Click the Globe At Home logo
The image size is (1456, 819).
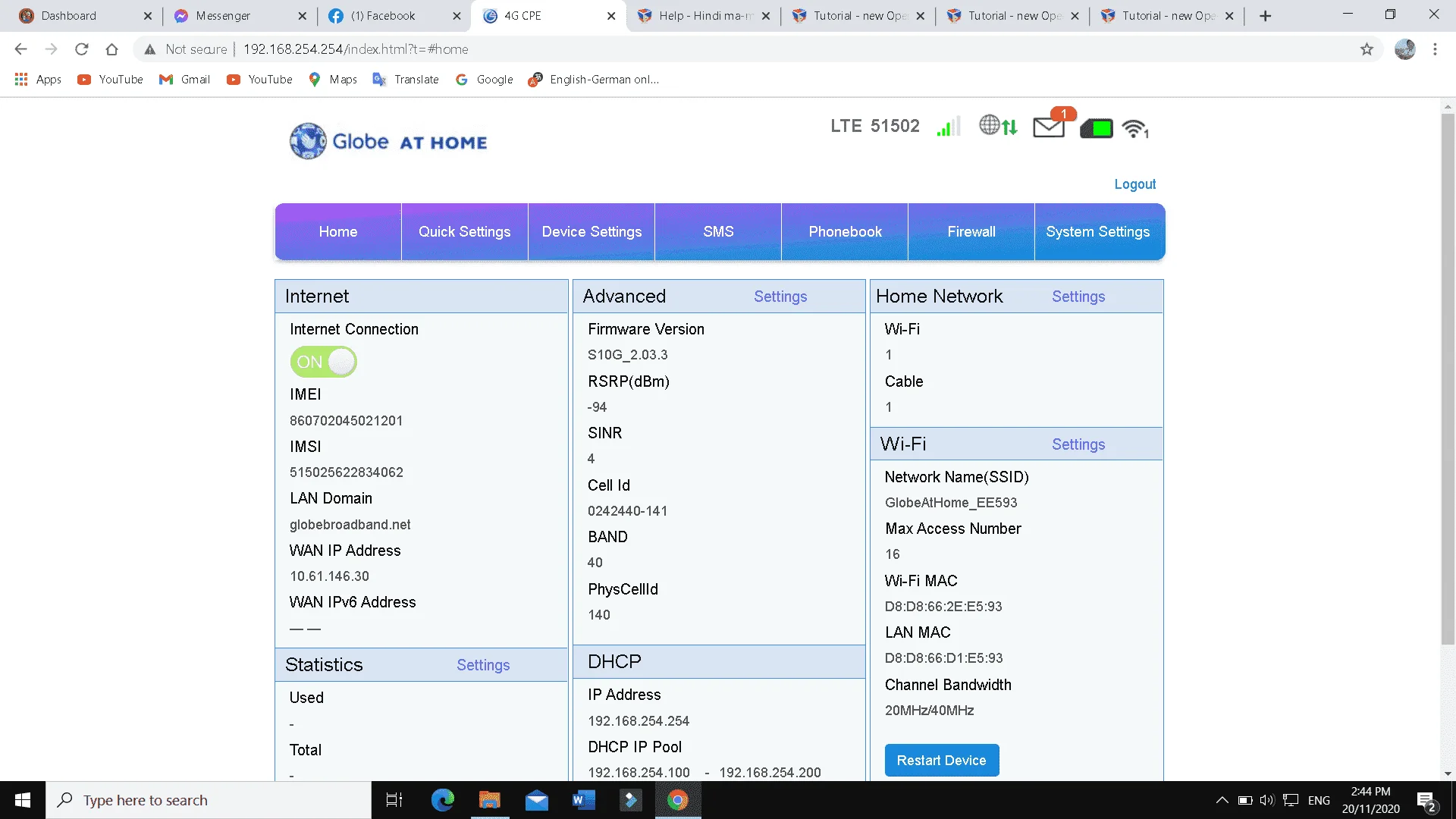pos(388,141)
